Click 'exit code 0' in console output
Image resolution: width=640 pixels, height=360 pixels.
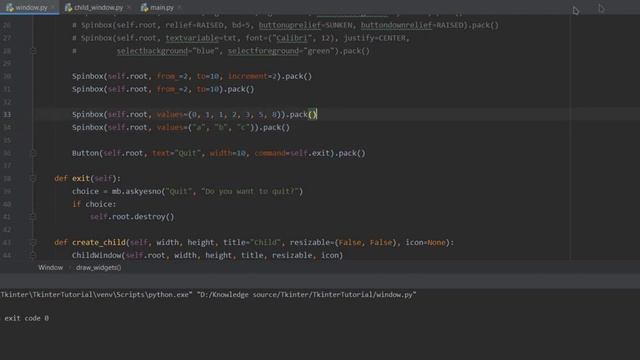(27, 318)
